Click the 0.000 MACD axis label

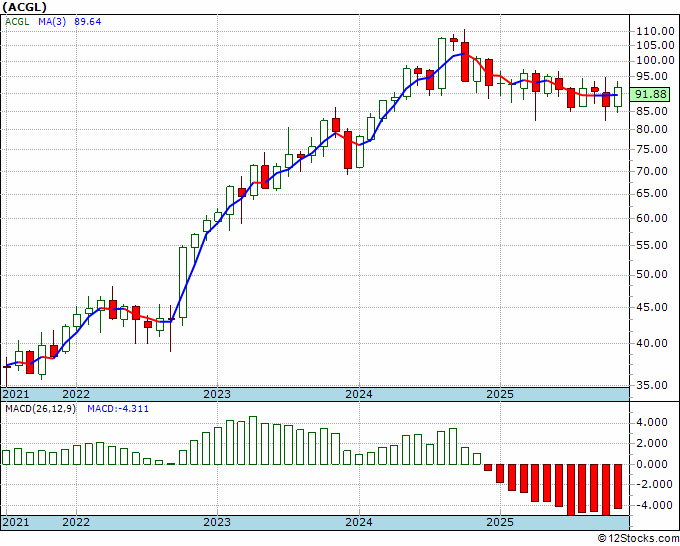652,464
